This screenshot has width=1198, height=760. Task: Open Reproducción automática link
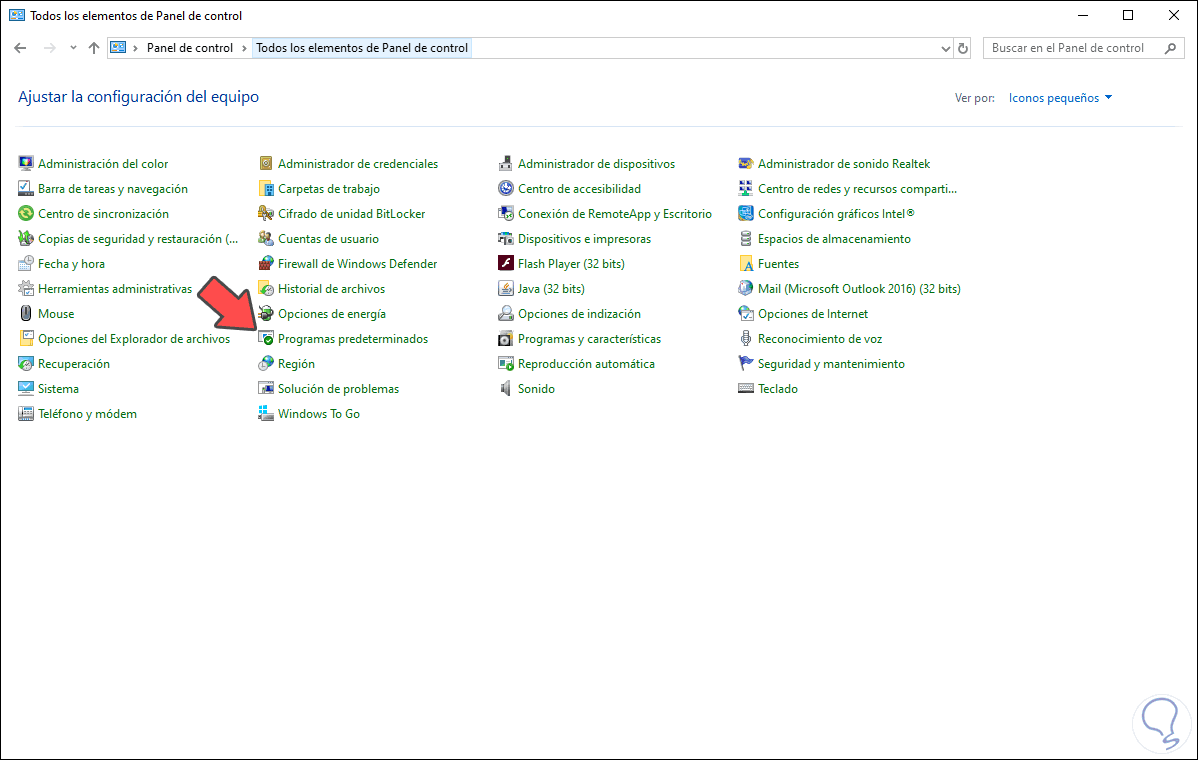586,364
